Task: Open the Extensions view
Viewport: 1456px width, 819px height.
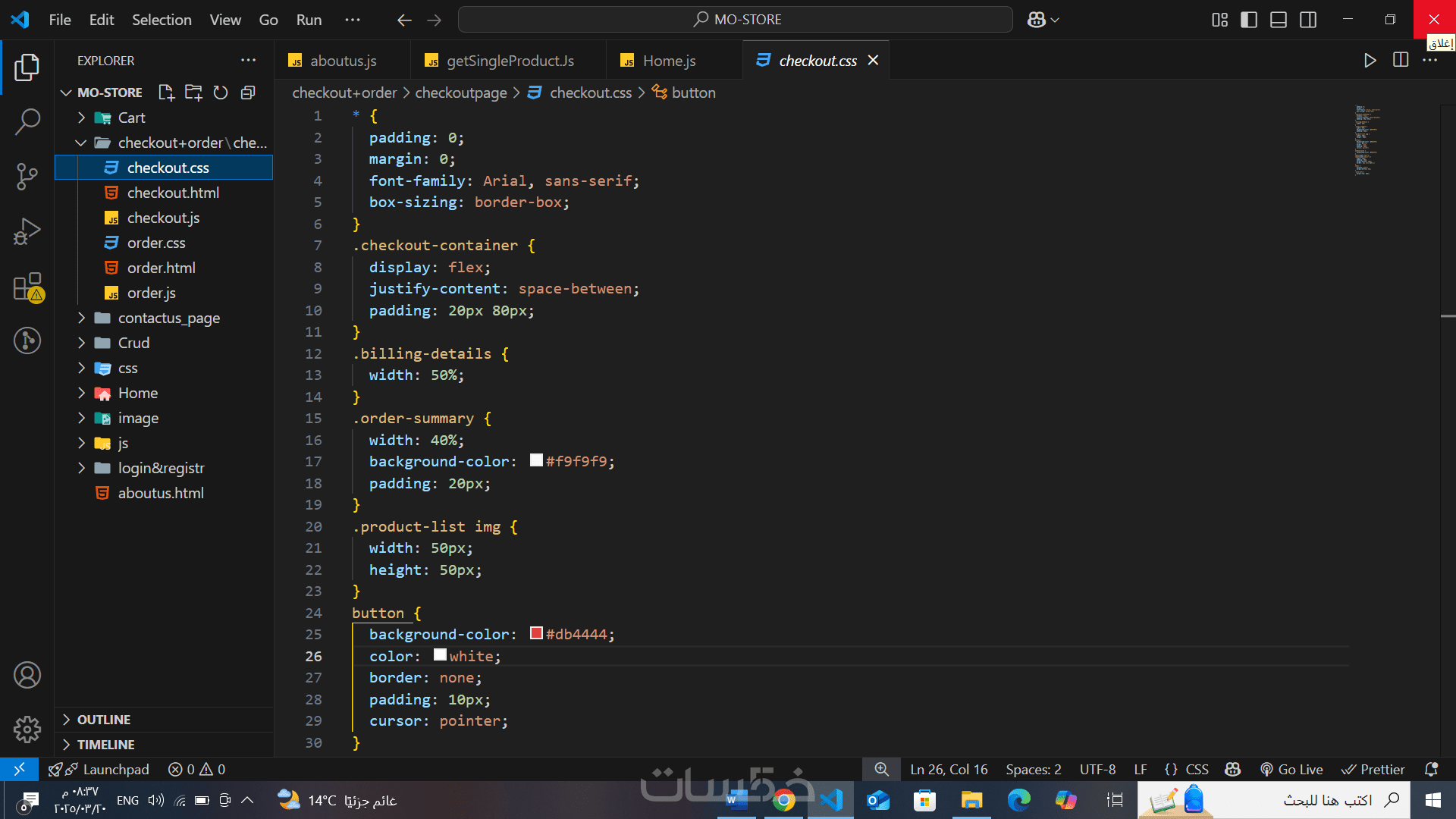Action: point(27,287)
